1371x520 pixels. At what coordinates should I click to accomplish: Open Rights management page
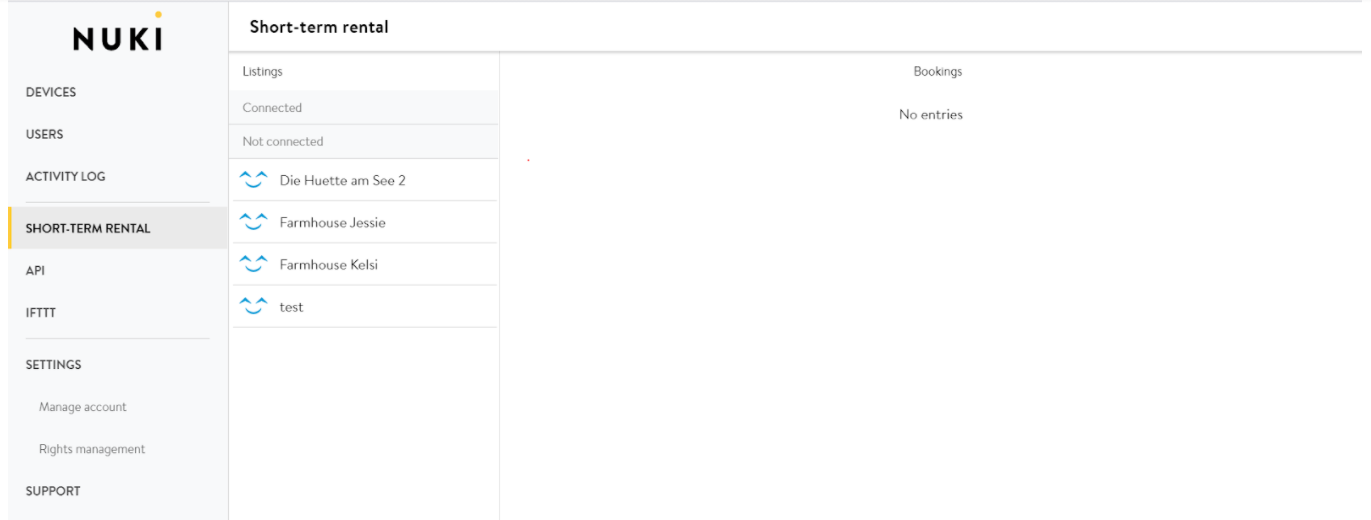pyautogui.click(x=92, y=449)
